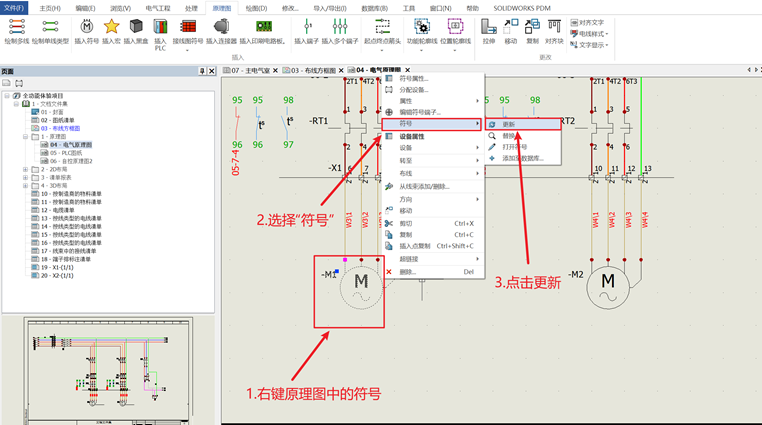Viewport: 762px width, 425px height.
Task: Select 01 - 封面 page in tree
Action: tap(52, 112)
